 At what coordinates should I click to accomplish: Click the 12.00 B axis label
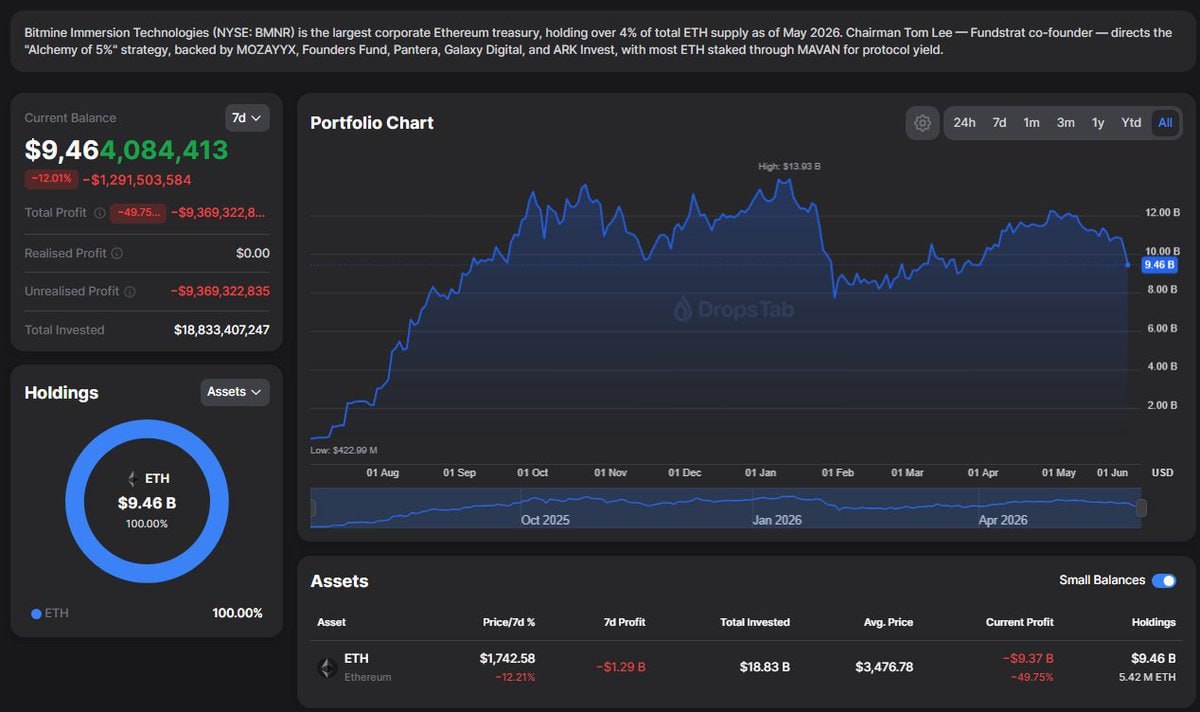click(x=1162, y=213)
